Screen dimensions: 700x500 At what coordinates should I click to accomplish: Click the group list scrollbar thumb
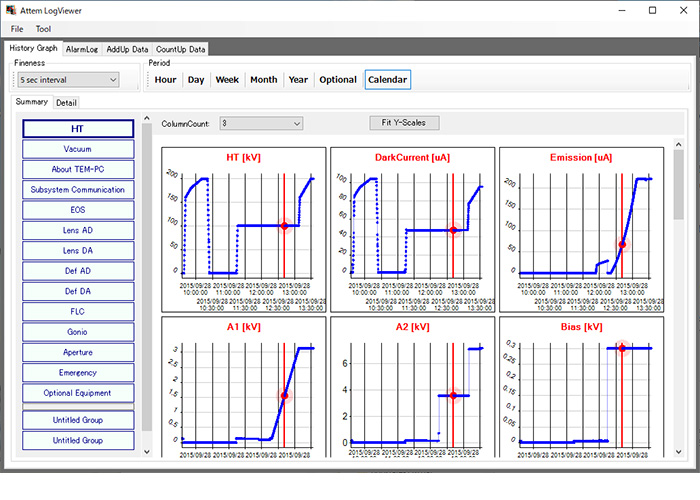[147, 277]
